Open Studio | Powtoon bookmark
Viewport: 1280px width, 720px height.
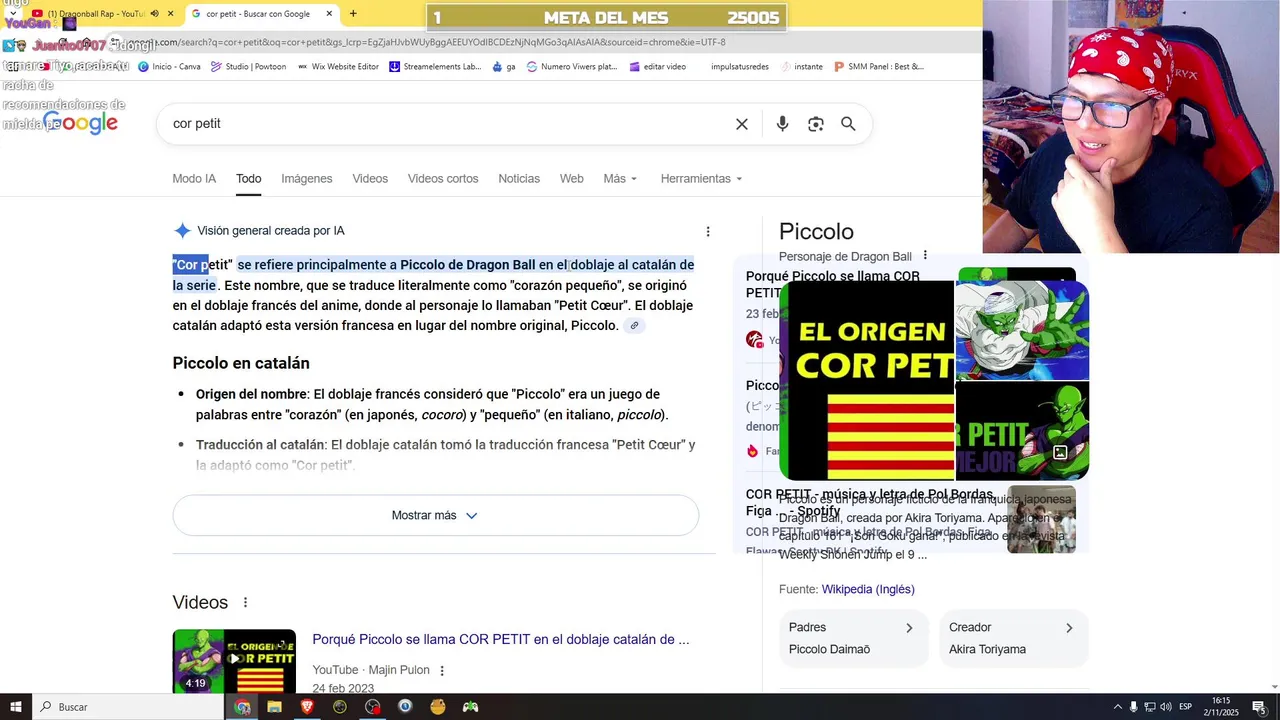click(249, 67)
